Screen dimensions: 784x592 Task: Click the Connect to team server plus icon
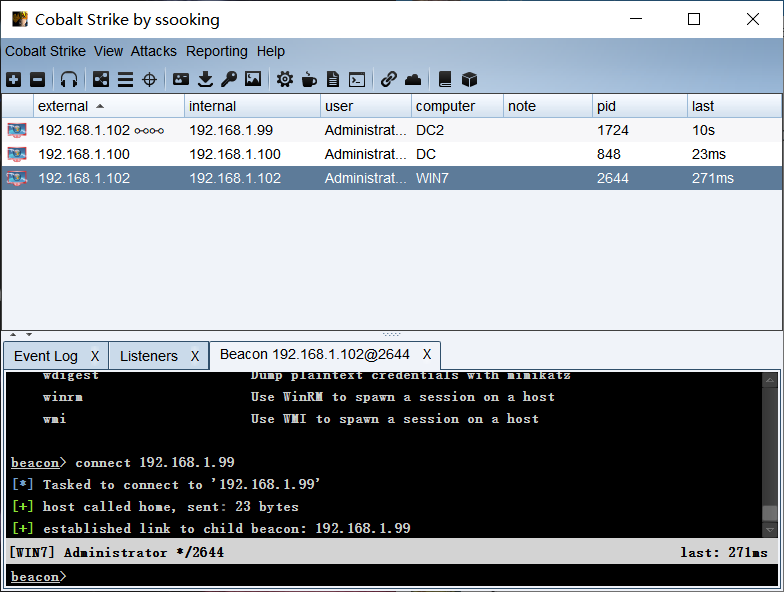click(14, 79)
